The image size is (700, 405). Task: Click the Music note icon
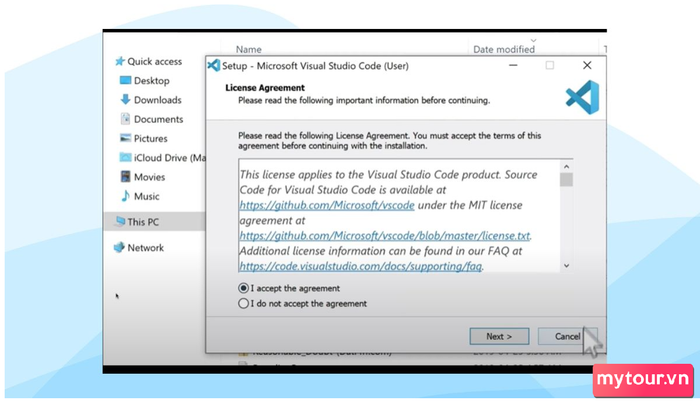[x=125, y=196]
